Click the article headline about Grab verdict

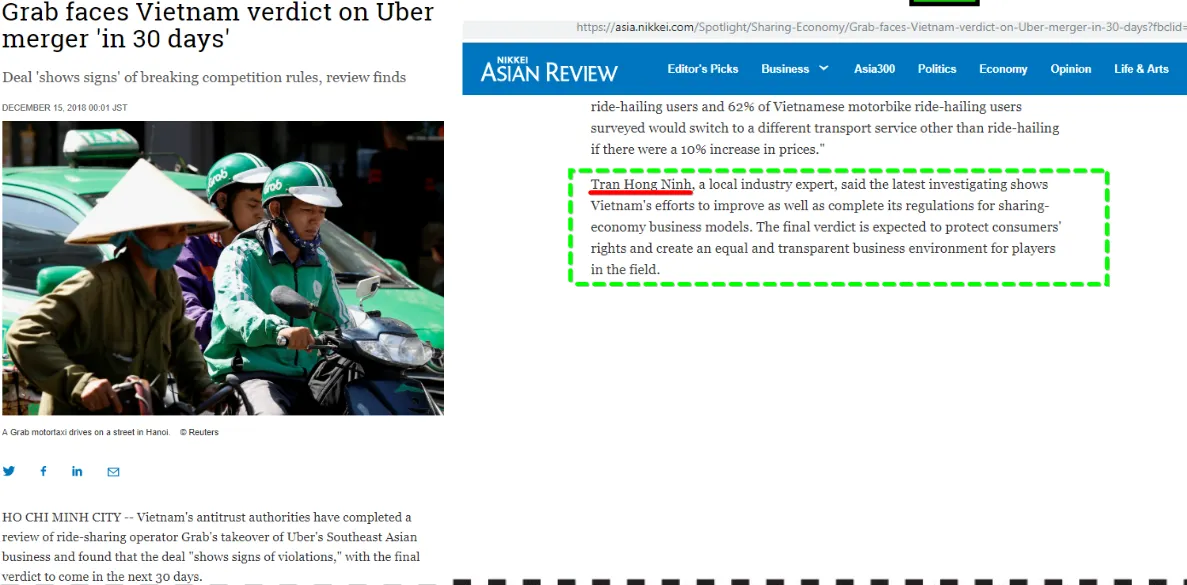pos(218,25)
